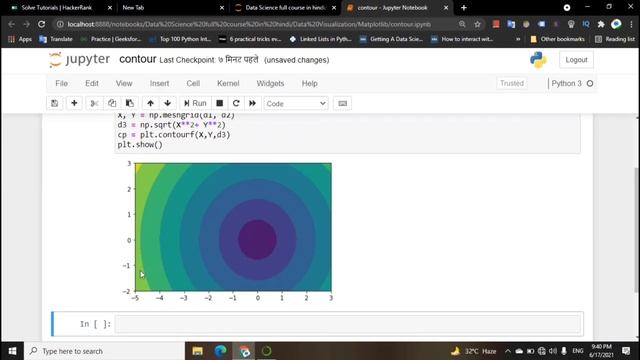
Task: Open the Windows Start menu
Action: click(x=12, y=351)
